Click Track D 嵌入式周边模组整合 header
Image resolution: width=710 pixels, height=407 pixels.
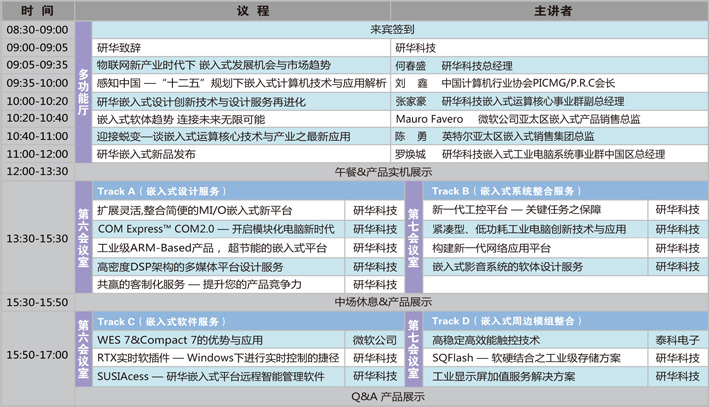pyautogui.click(x=566, y=321)
